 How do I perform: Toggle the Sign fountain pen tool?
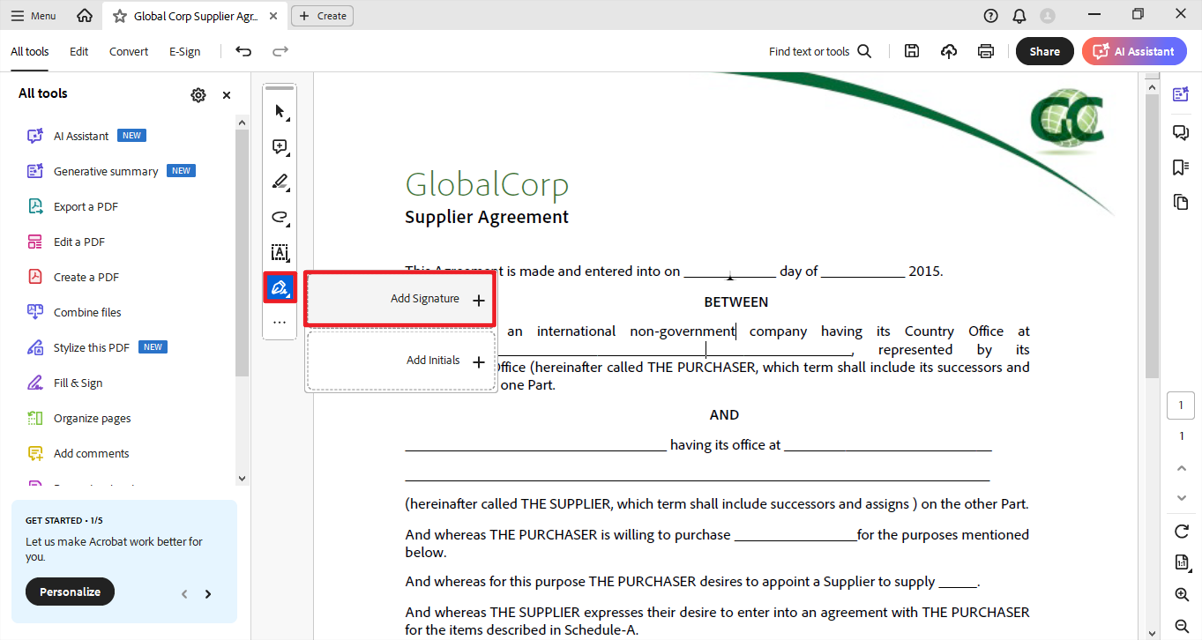(x=280, y=288)
